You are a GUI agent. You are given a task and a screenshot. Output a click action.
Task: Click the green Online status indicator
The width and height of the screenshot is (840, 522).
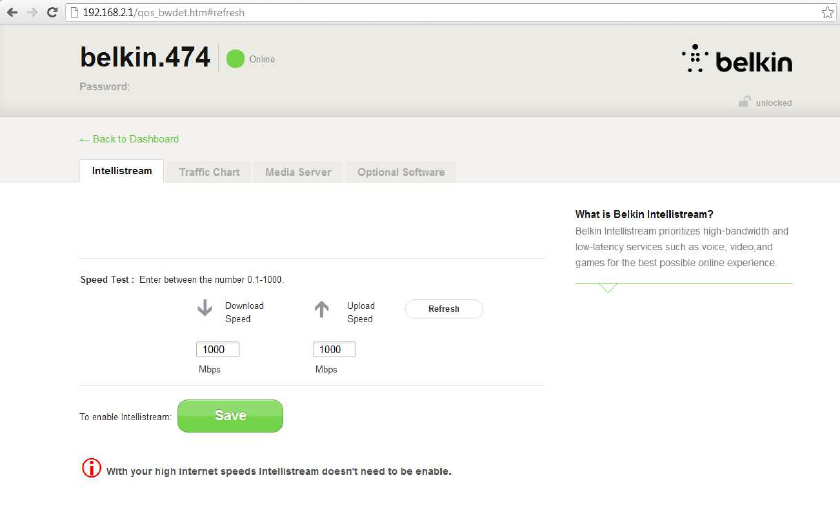[235, 59]
